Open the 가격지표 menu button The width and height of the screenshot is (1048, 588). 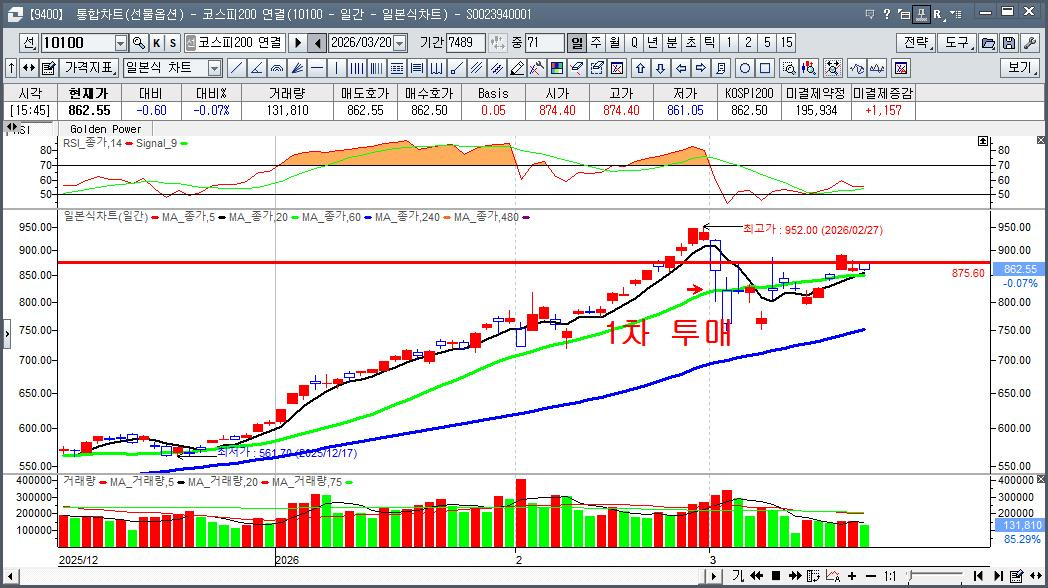90,67
